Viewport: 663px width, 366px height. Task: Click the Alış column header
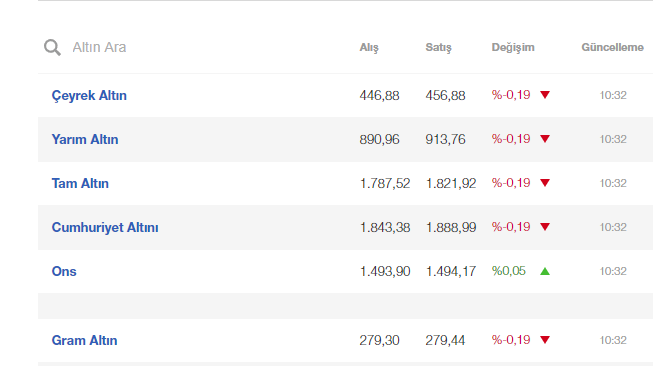[369, 47]
